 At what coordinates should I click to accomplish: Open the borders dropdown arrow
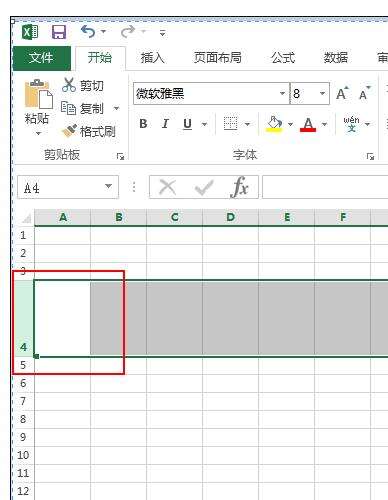click(247, 124)
